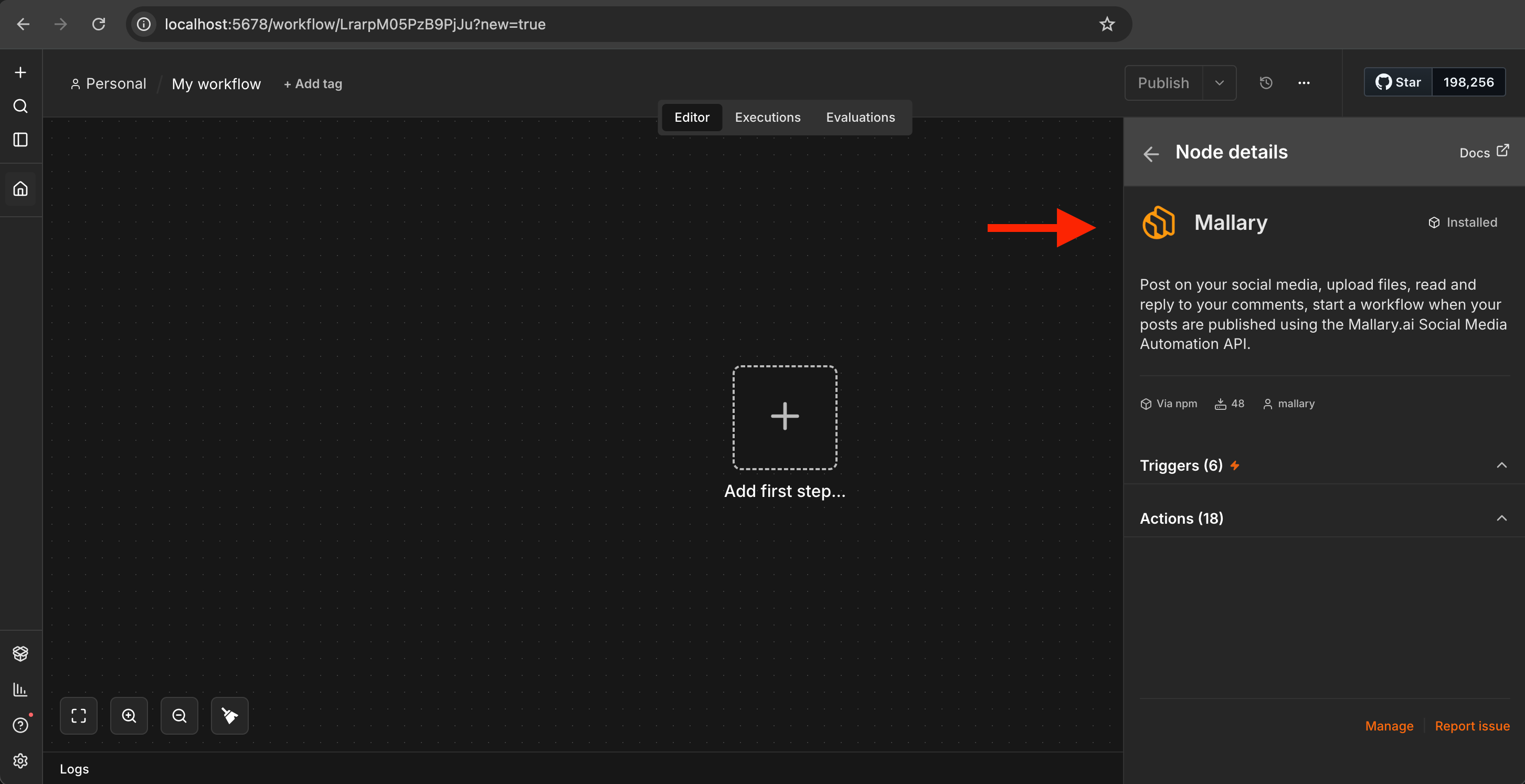Navigate forward in the browser

(x=60, y=24)
